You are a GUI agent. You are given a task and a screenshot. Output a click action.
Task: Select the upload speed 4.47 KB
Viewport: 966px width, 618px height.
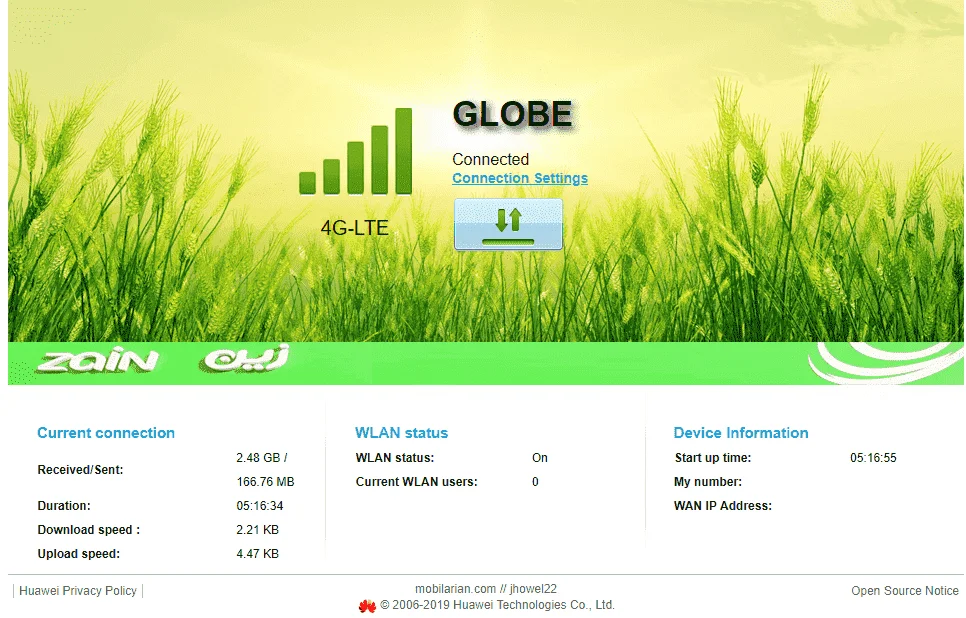pos(258,554)
